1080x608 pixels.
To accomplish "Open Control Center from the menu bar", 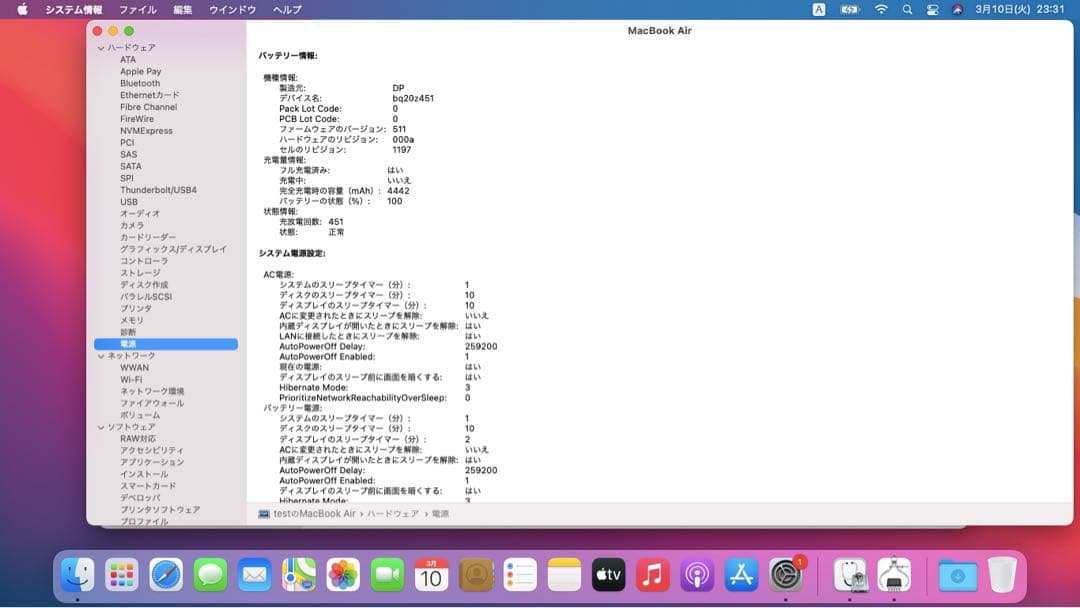I will coord(931,9).
